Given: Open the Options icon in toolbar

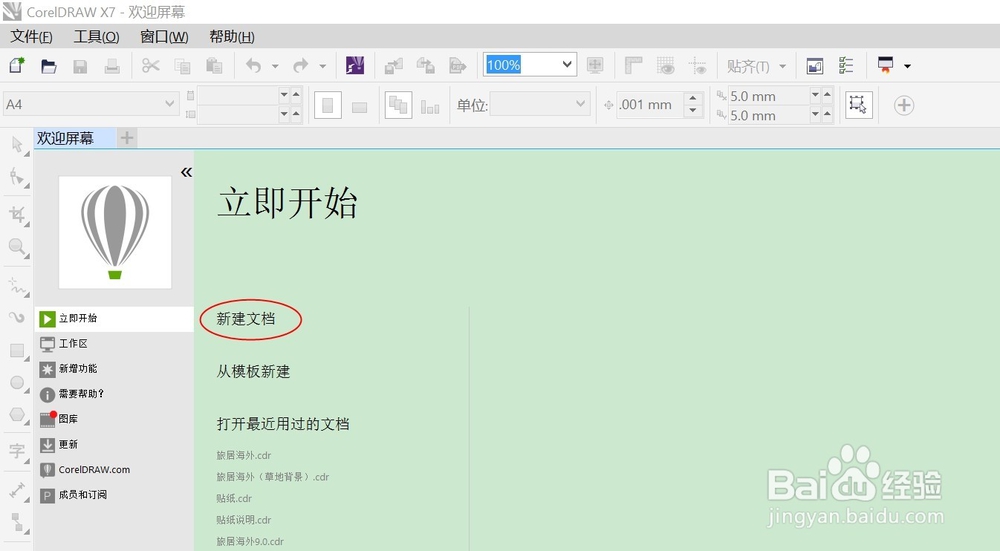Looking at the screenshot, I should pyautogui.click(x=846, y=66).
